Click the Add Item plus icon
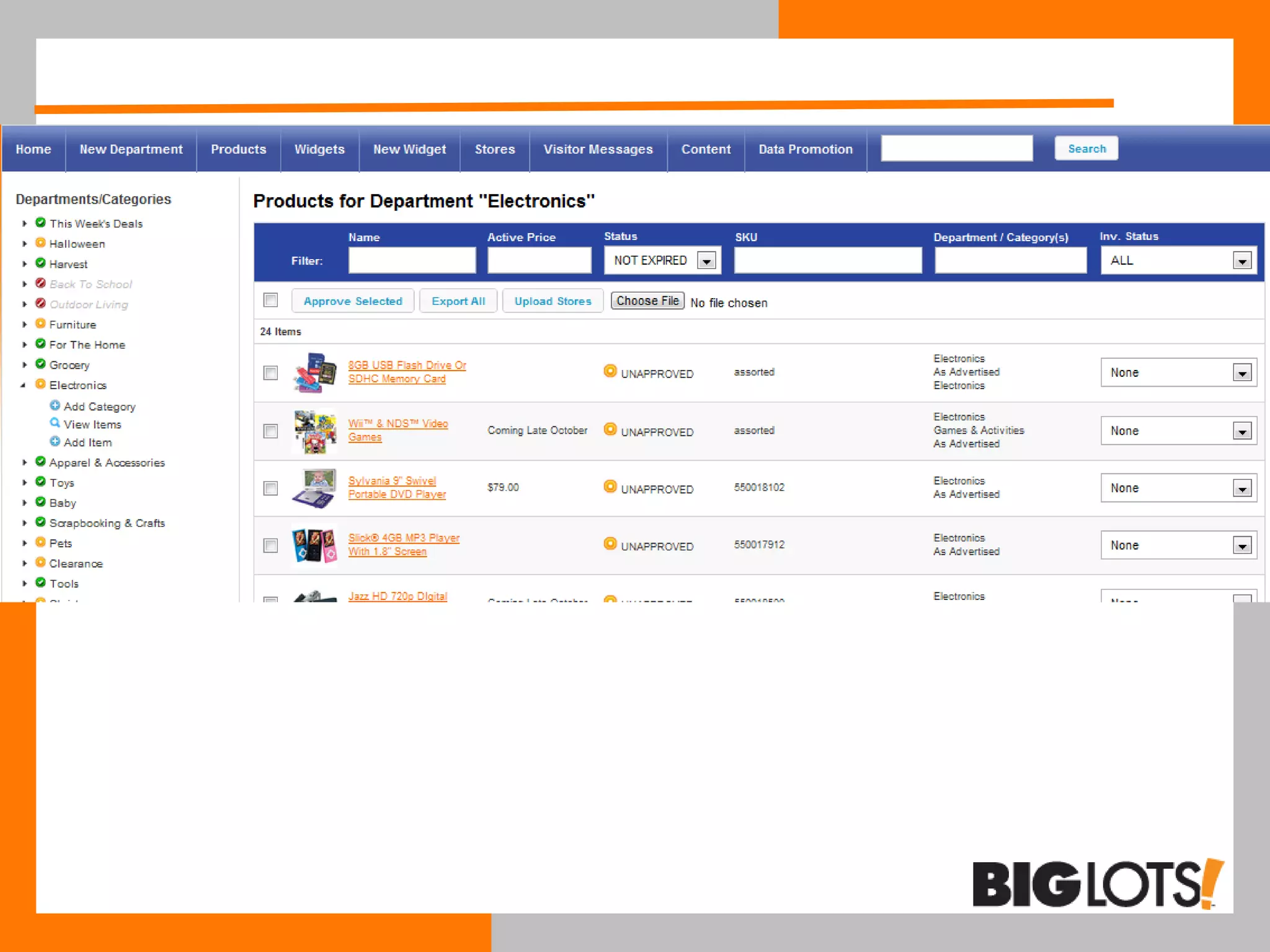This screenshot has height=952, width=1270. coord(55,441)
